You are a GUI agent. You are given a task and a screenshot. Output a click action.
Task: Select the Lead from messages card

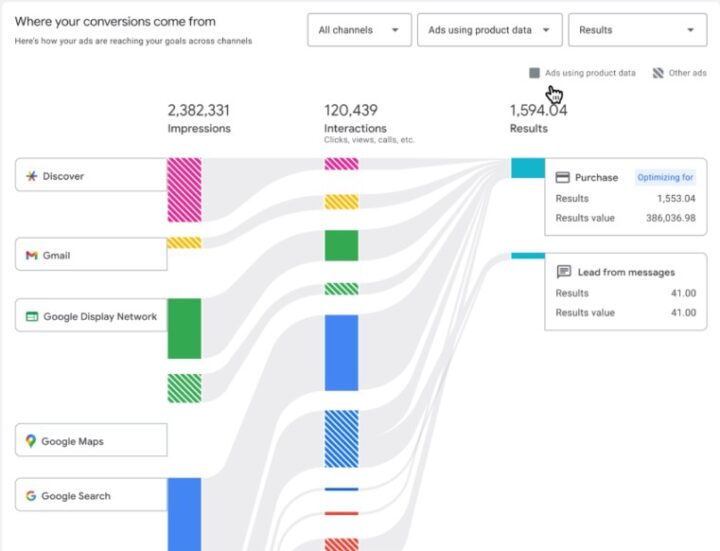pos(625,292)
